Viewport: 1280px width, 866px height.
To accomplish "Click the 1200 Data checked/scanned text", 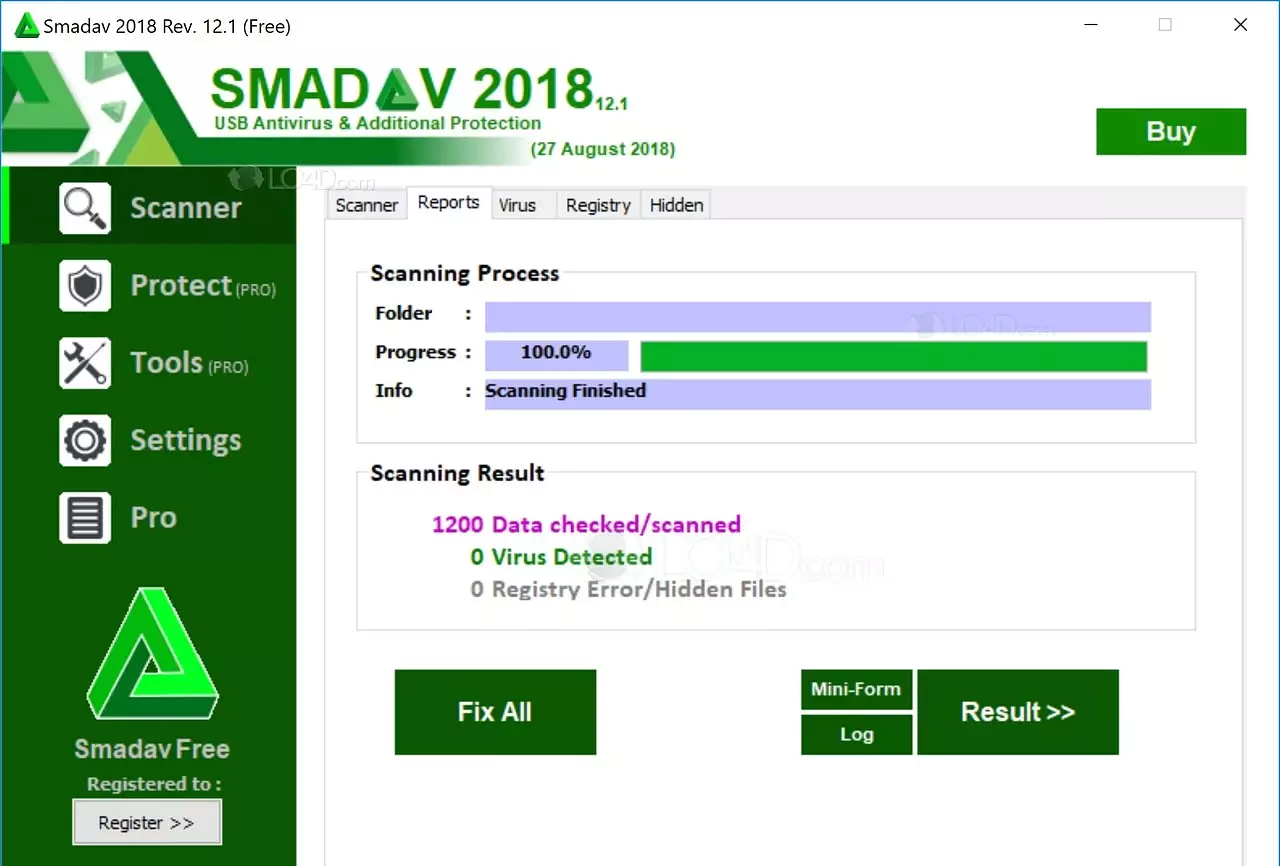I will click(x=586, y=524).
